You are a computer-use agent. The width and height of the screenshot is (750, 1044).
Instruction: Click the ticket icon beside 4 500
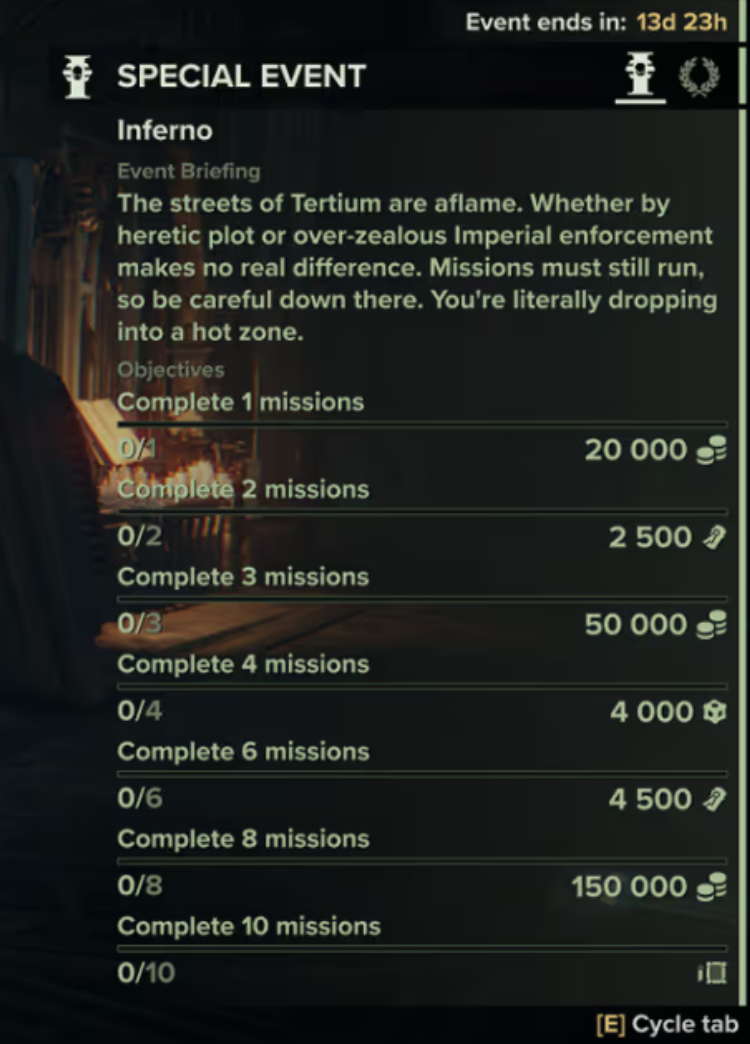click(x=713, y=799)
